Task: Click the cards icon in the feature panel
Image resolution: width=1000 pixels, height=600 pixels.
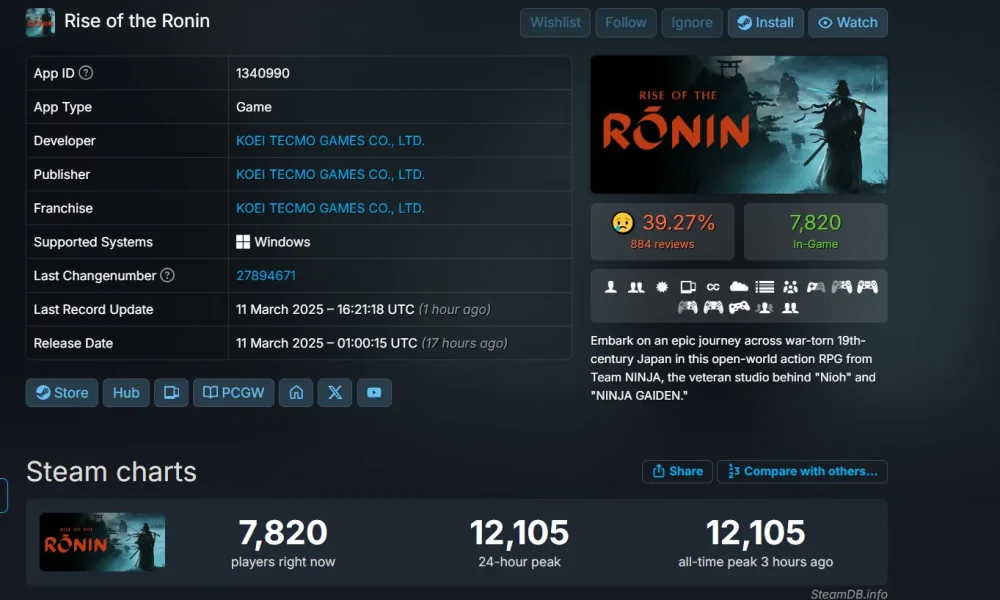Action: 688,287
